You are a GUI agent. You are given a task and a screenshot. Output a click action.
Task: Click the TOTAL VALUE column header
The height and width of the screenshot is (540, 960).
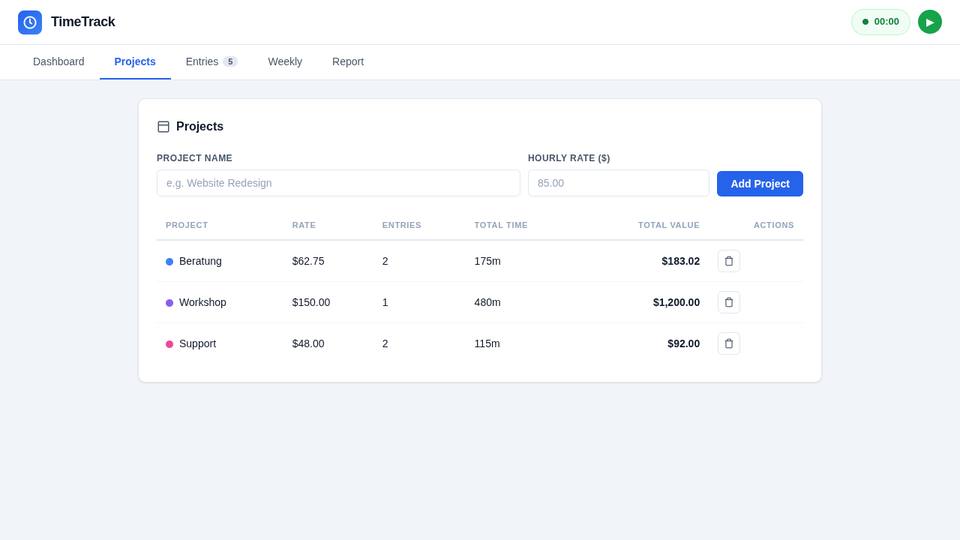point(669,225)
